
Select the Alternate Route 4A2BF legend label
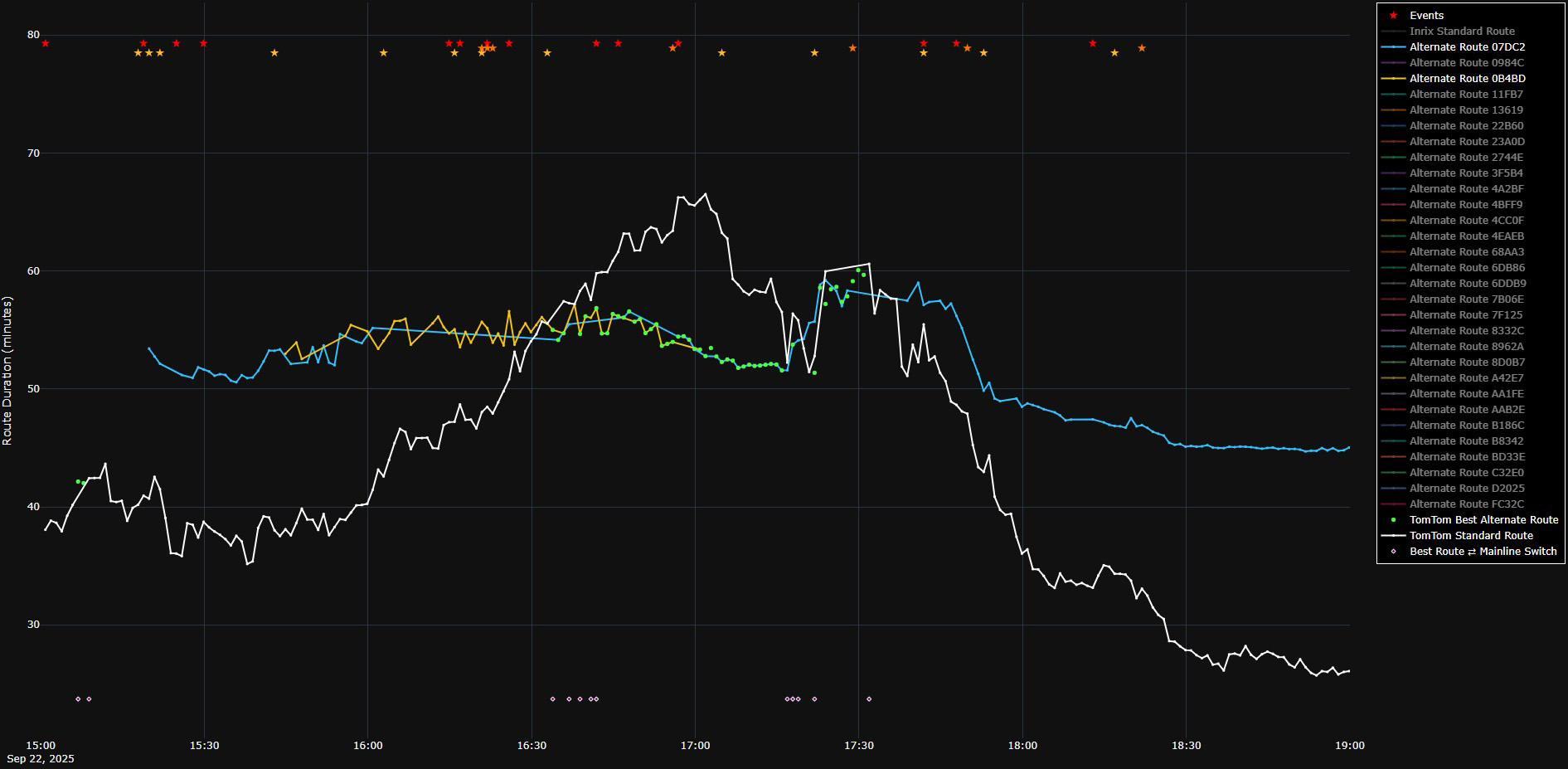(x=1466, y=188)
